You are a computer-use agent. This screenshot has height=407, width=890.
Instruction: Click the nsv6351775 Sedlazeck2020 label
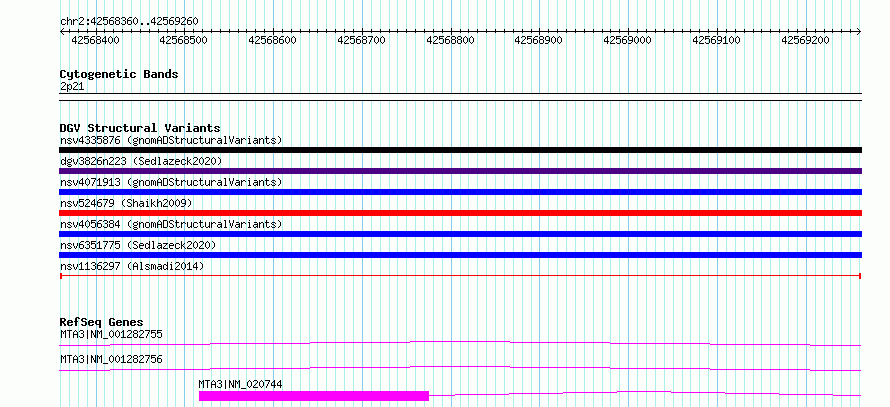pos(138,245)
